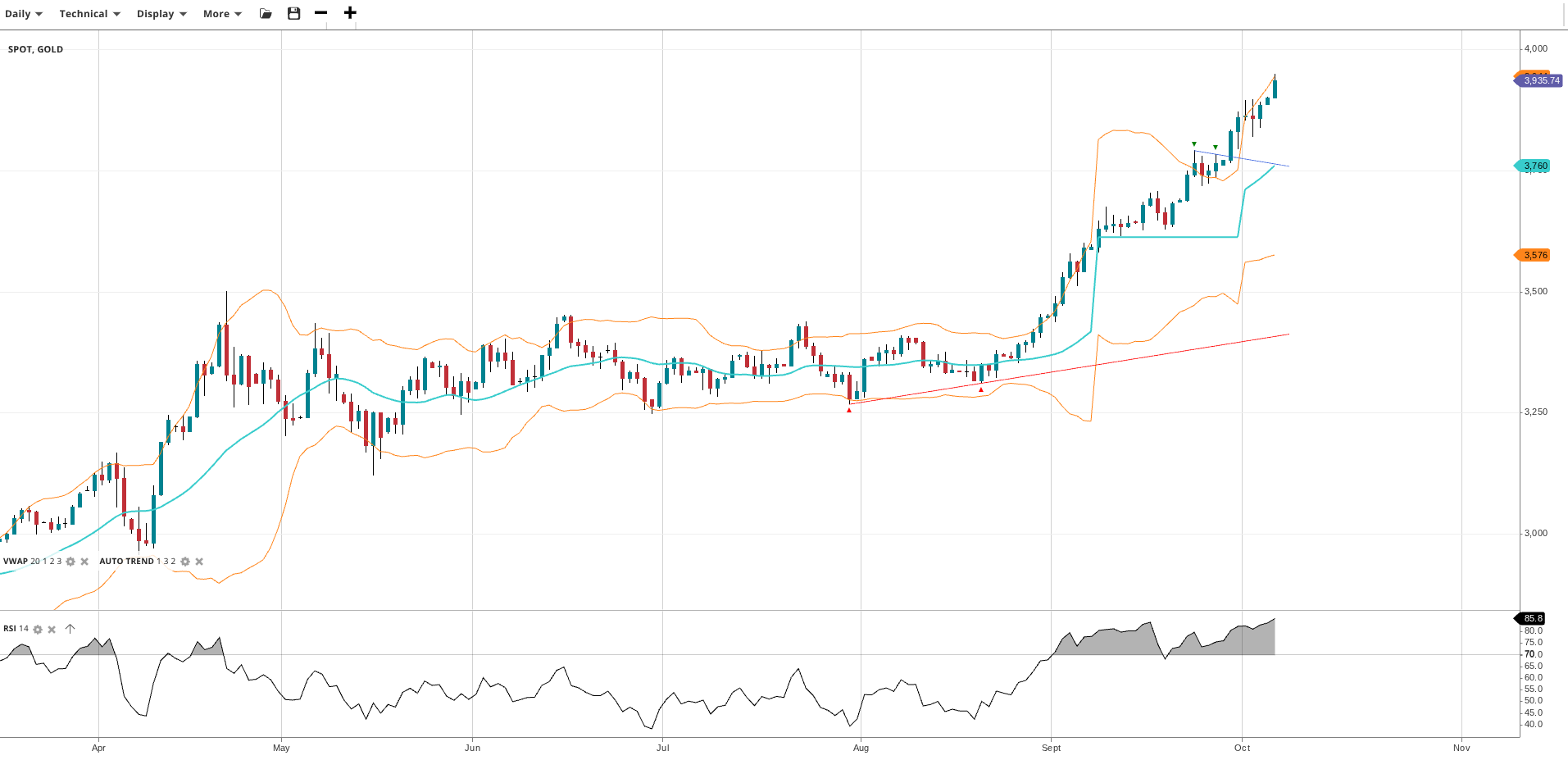Select the 3,576 lower band price tag
Viewport: 1568px width, 760px height.
[x=1534, y=255]
